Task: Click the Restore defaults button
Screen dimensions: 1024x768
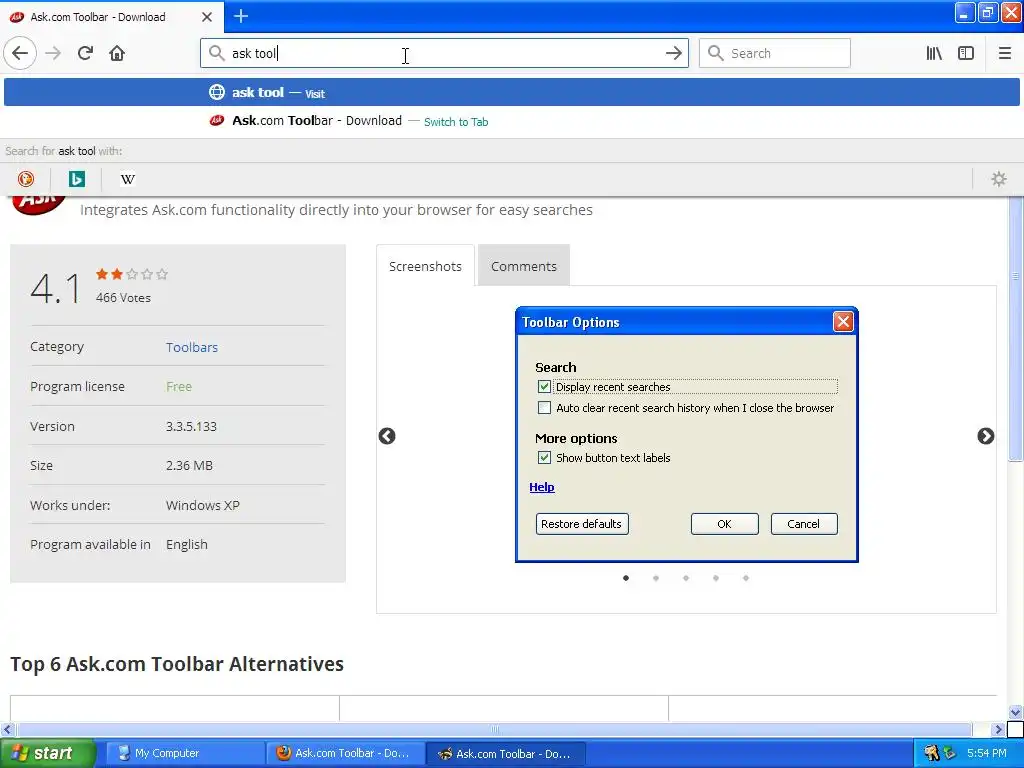Action: pyautogui.click(x=582, y=524)
